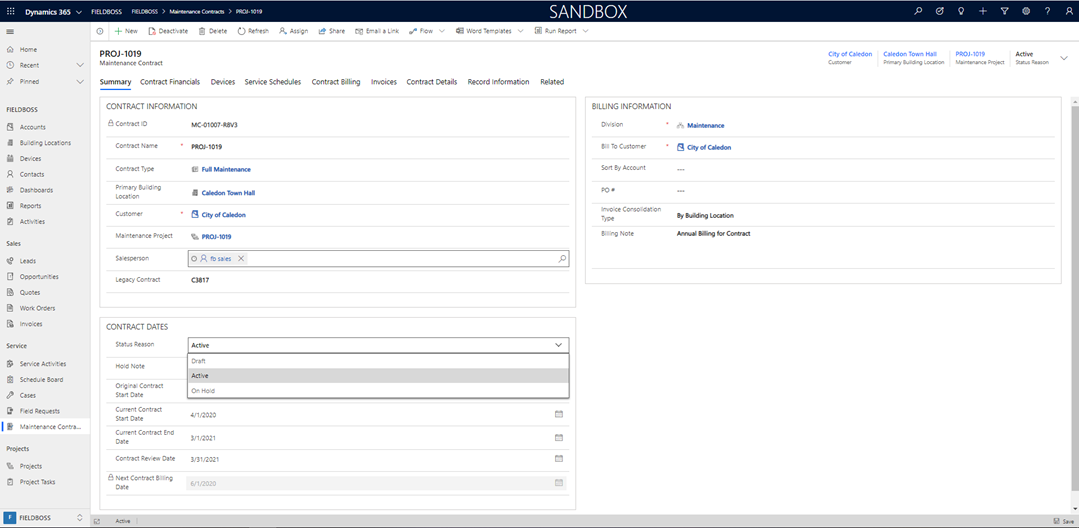Collapse the left navigation hamburger menu
This screenshot has height=528, width=1079.
pyautogui.click(x=10, y=31)
